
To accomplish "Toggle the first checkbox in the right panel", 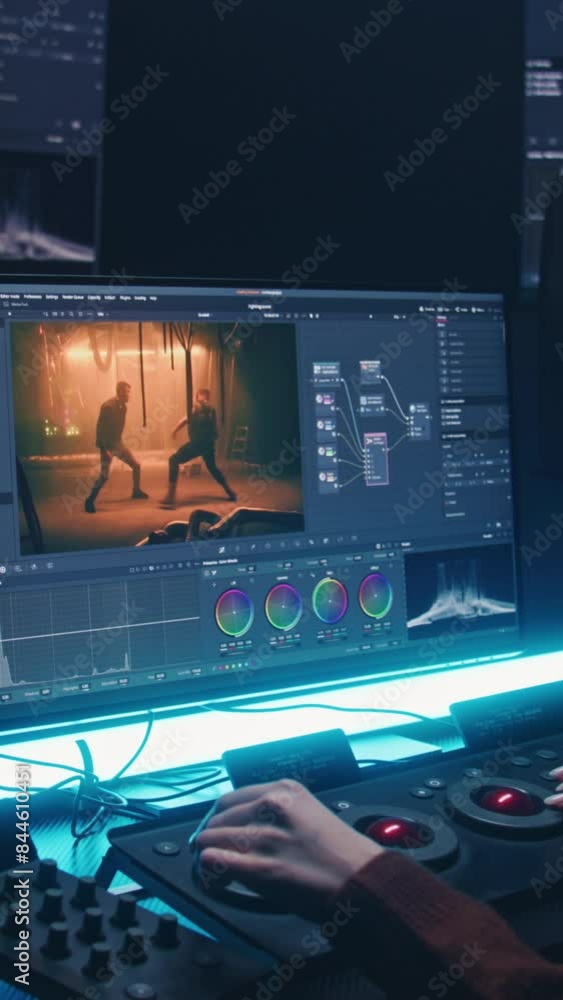I will click(x=443, y=411).
